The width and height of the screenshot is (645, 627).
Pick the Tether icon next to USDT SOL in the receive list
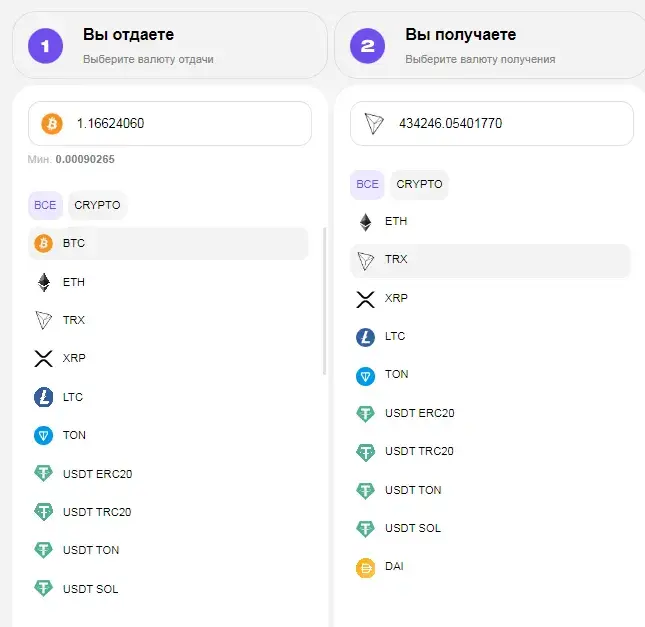point(365,529)
